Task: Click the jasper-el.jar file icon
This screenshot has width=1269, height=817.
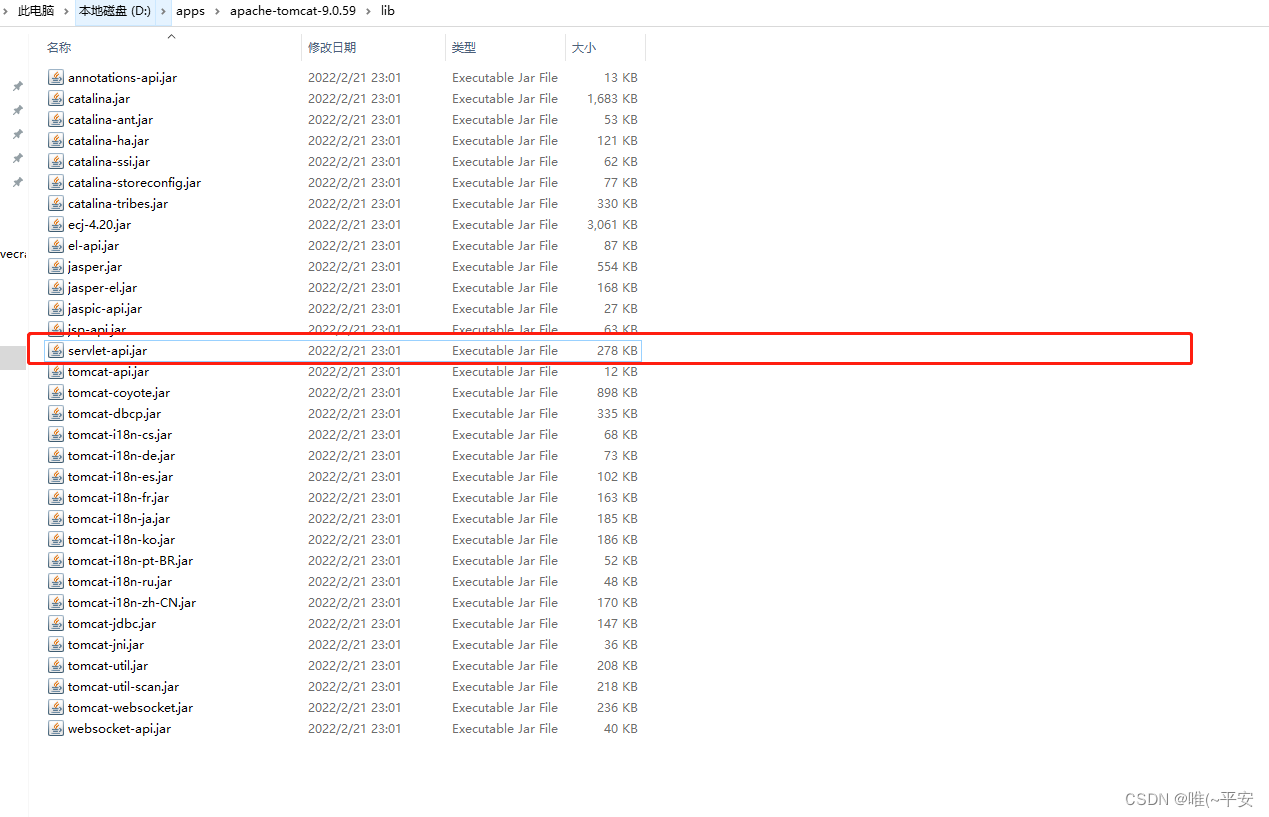Action: (56, 288)
